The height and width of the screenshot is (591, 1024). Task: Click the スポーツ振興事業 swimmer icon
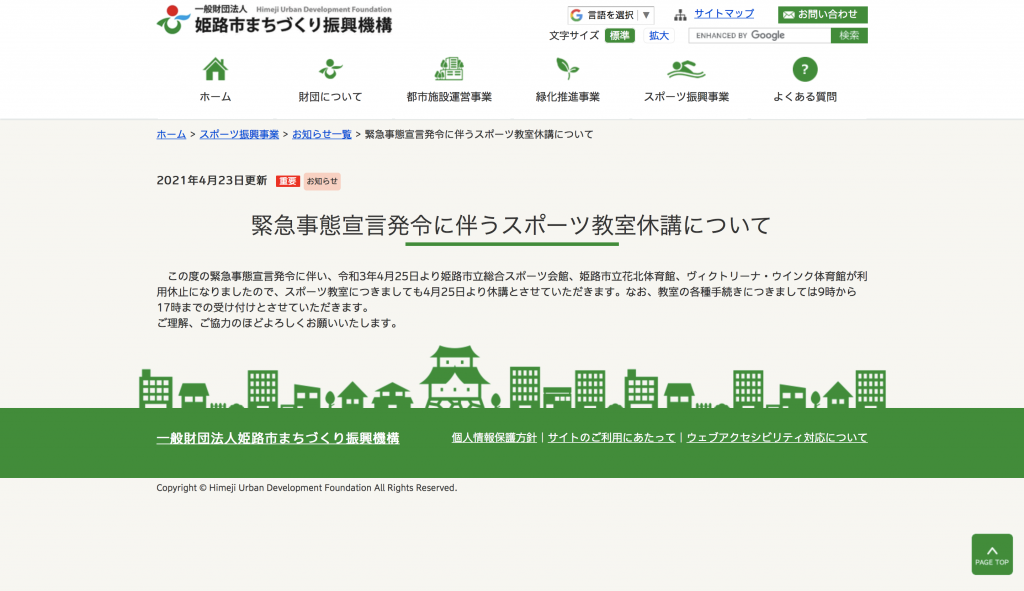686,69
